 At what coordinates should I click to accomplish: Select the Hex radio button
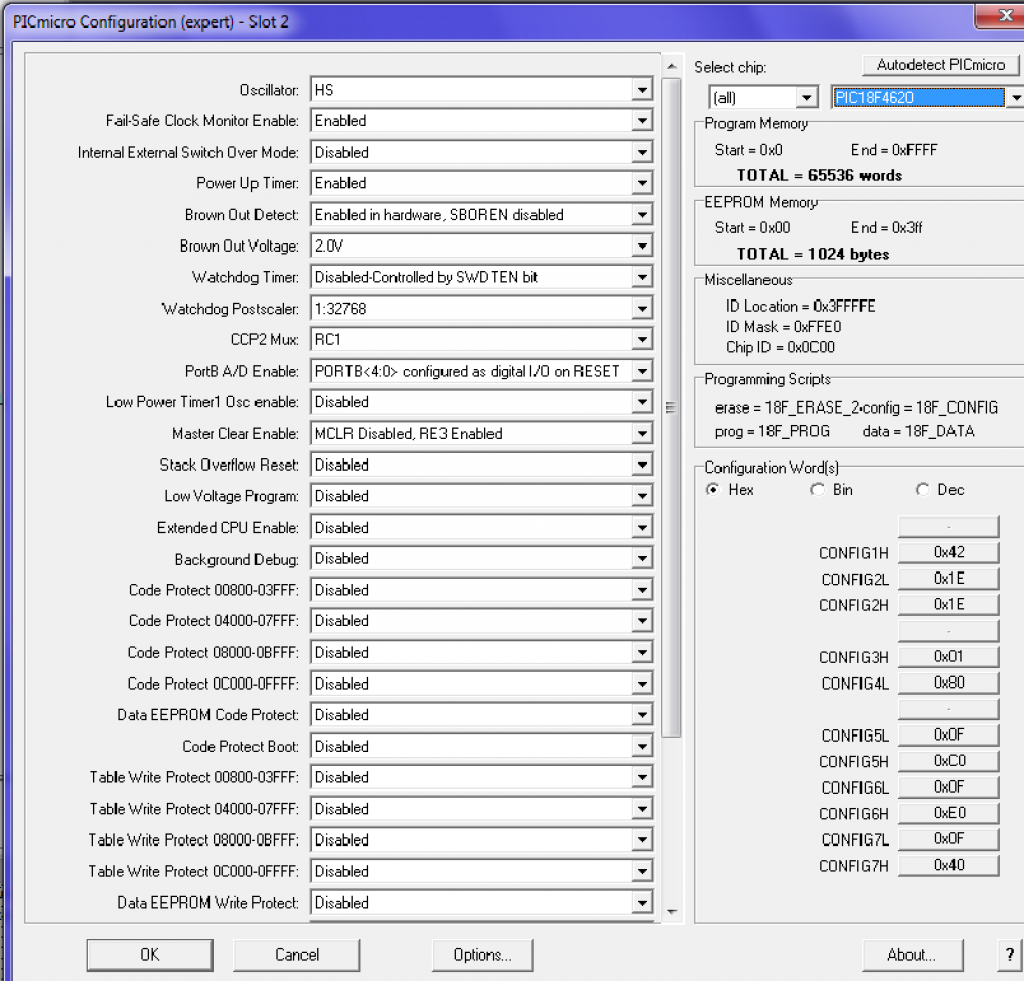[x=713, y=489]
